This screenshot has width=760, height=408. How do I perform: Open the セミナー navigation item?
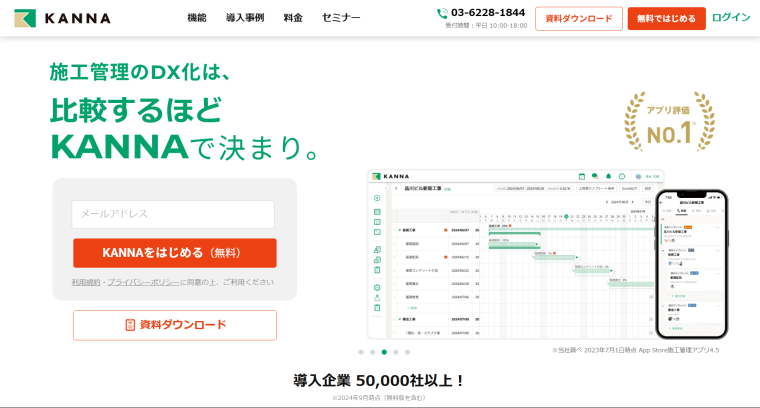click(x=341, y=18)
